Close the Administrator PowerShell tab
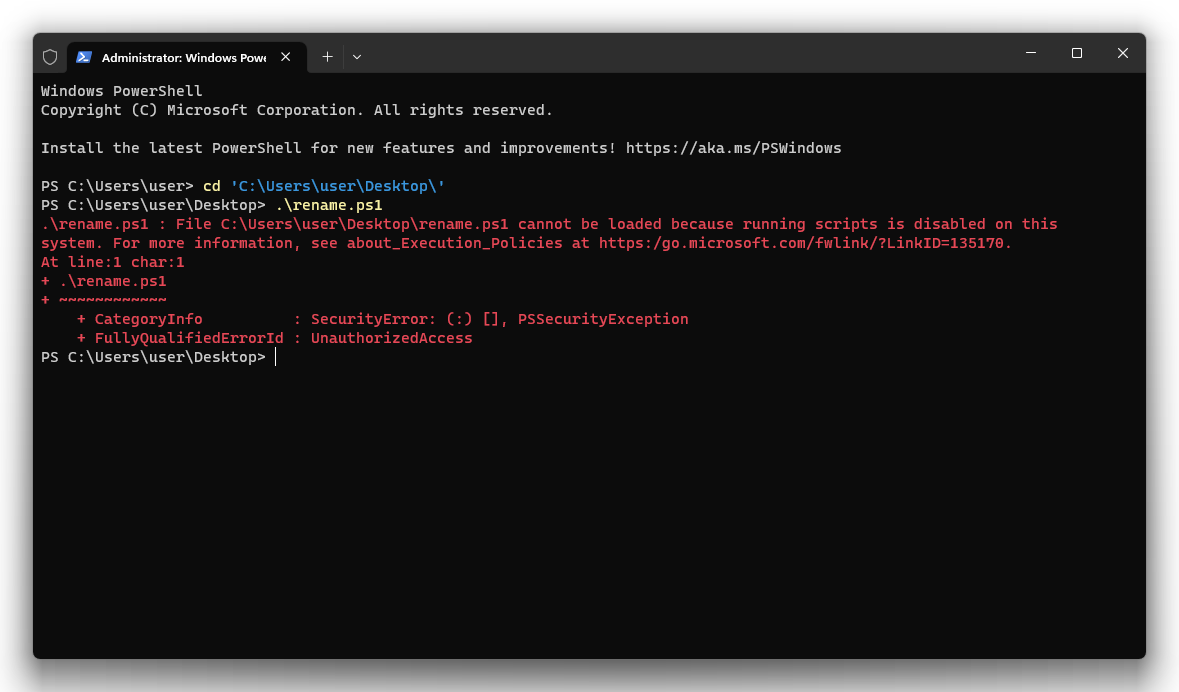This screenshot has width=1179, height=692. tap(286, 57)
